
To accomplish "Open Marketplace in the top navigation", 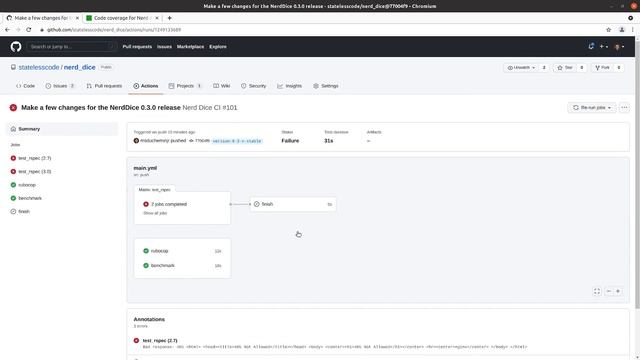I will pyautogui.click(x=190, y=47).
